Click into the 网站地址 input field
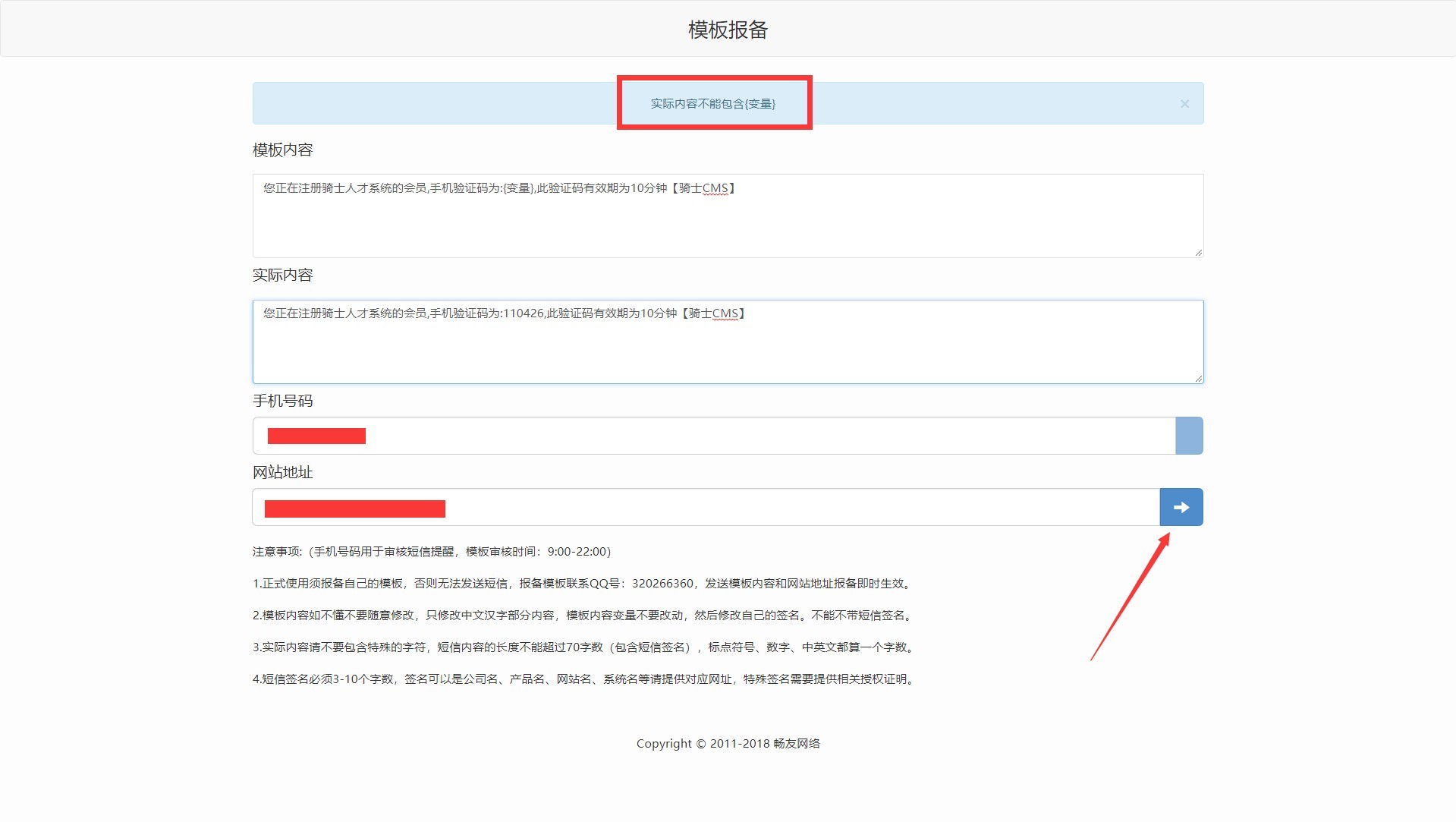The height and width of the screenshot is (822, 1456). pos(706,507)
